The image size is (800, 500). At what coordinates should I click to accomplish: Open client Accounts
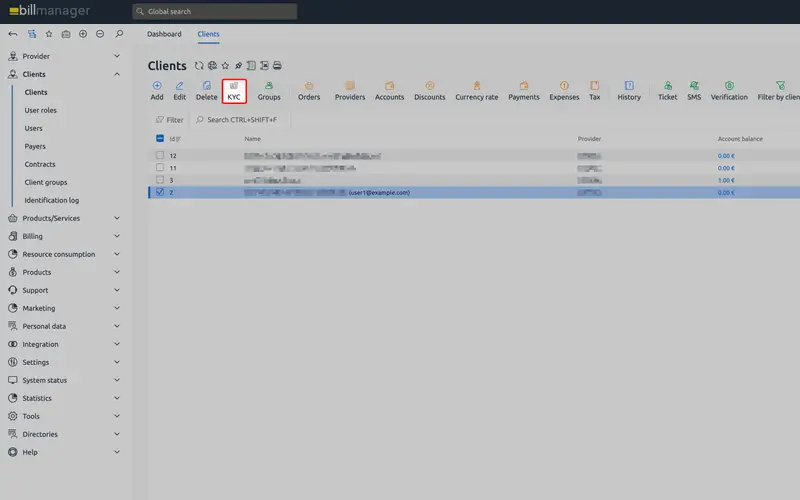(x=389, y=91)
